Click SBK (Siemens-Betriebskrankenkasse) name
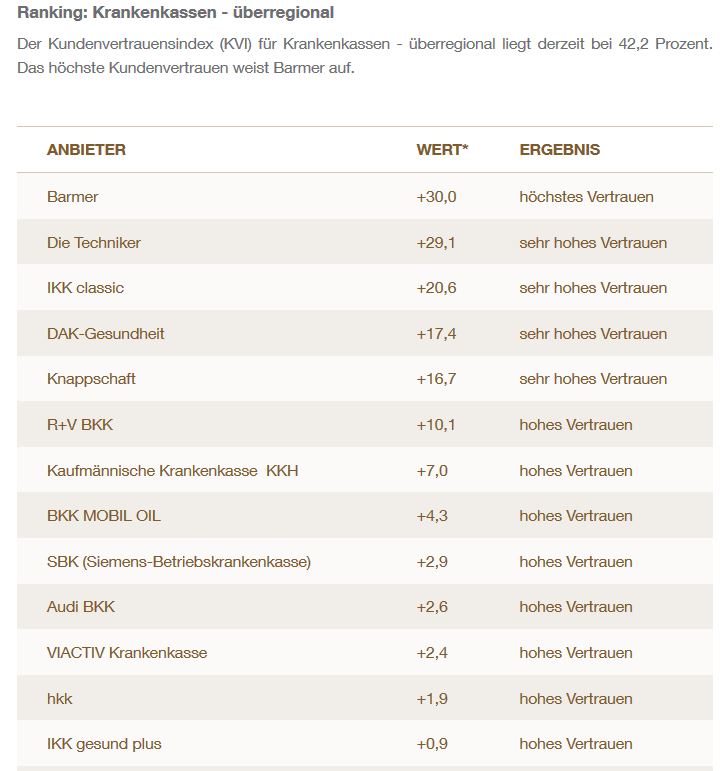Viewport: 727px width, 771px height. (178, 562)
